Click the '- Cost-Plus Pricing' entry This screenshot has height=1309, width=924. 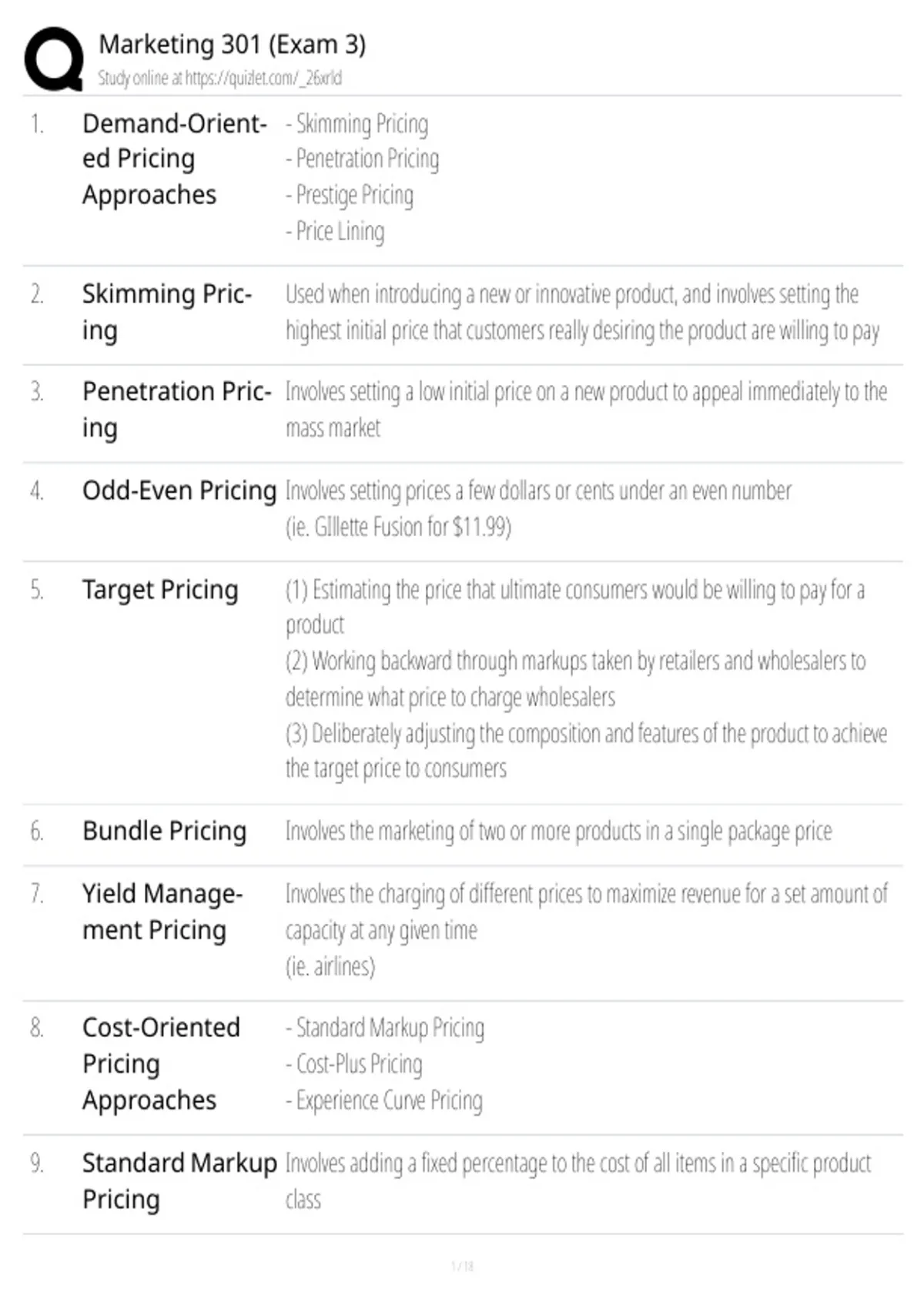[354, 1064]
